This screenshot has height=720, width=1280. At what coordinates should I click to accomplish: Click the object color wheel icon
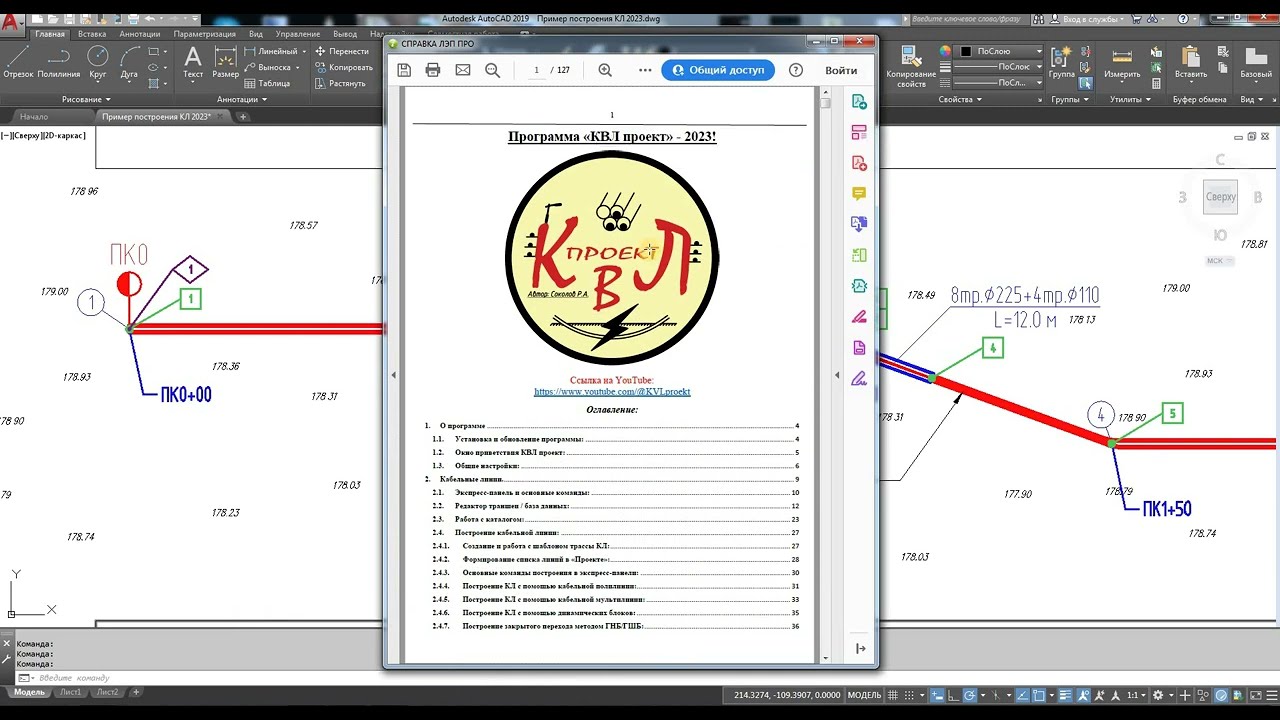pyautogui.click(x=945, y=51)
